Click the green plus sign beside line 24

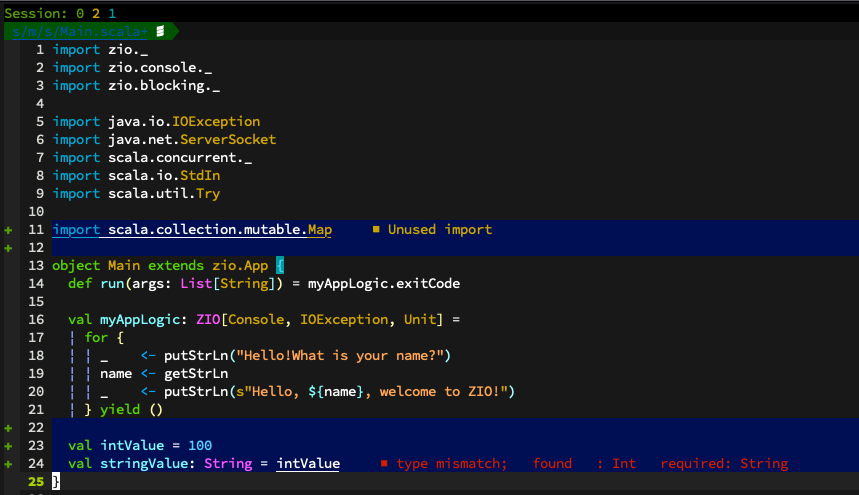8,464
